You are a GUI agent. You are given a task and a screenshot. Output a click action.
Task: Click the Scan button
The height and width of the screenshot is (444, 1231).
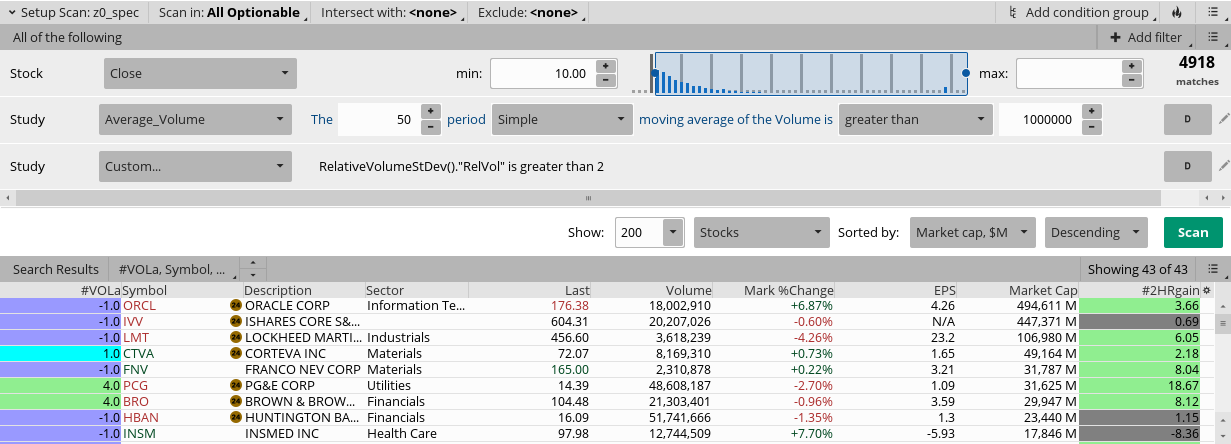[x=1193, y=232]
